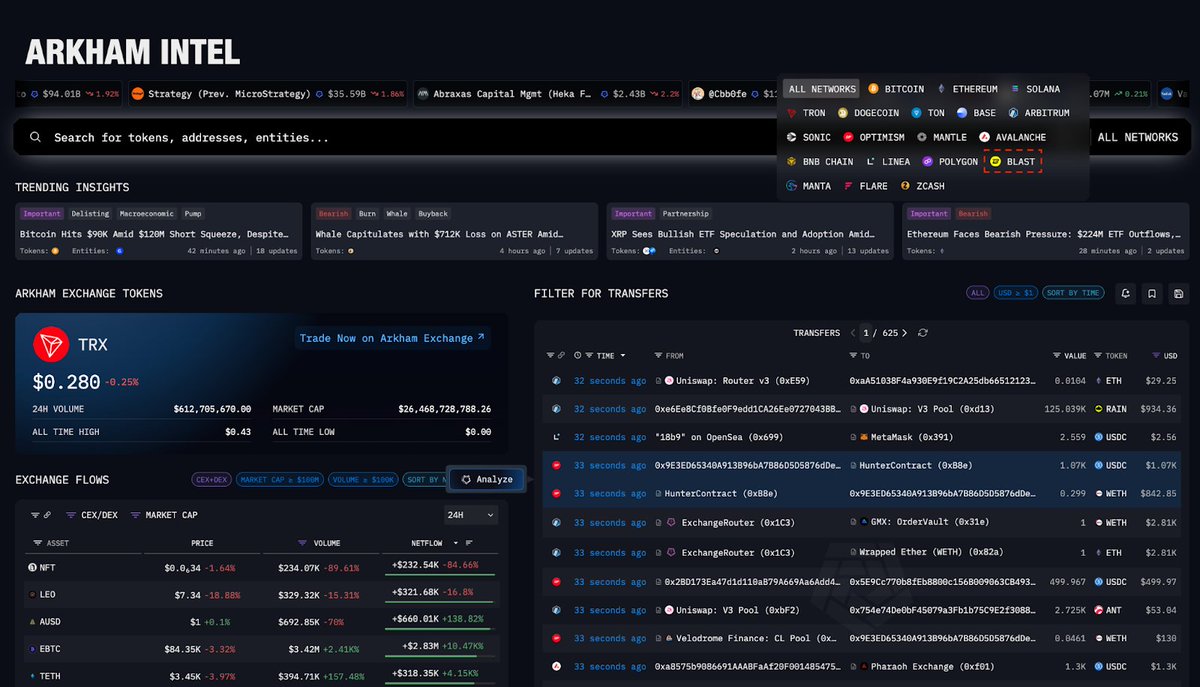
Task: Click the search magnifier icon
Action: pyautogui.click(x=36, y=138)
